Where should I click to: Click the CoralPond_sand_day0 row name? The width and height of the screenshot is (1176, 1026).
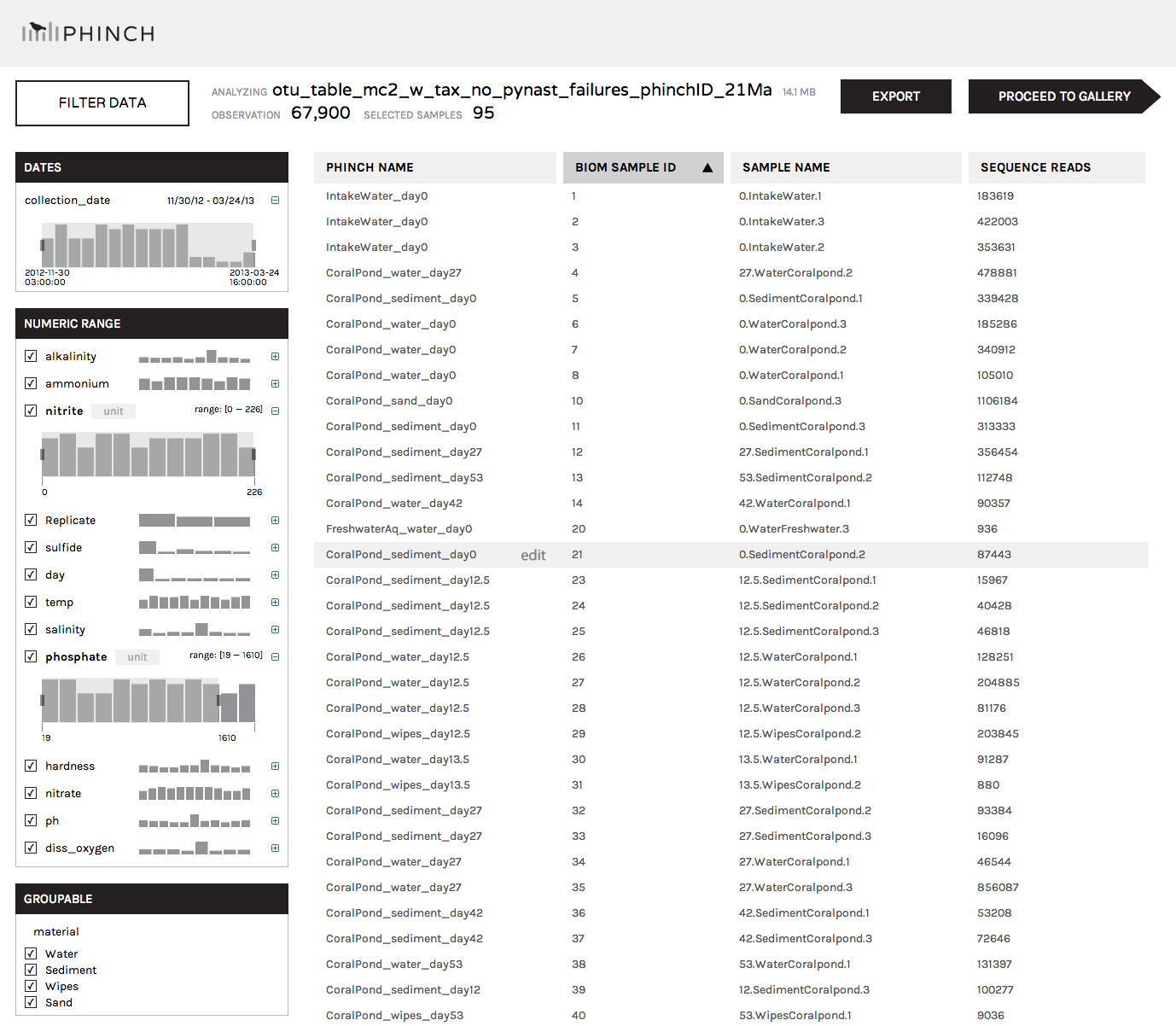389,401
